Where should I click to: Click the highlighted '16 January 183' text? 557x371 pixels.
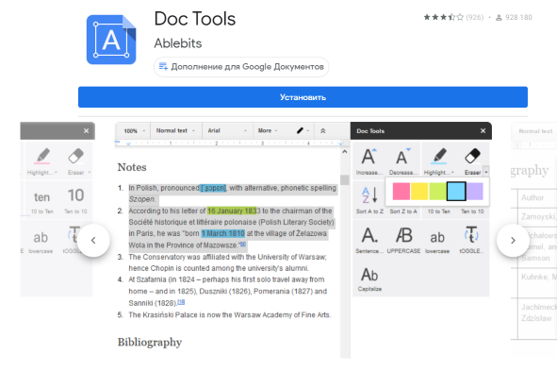[232, 211]
